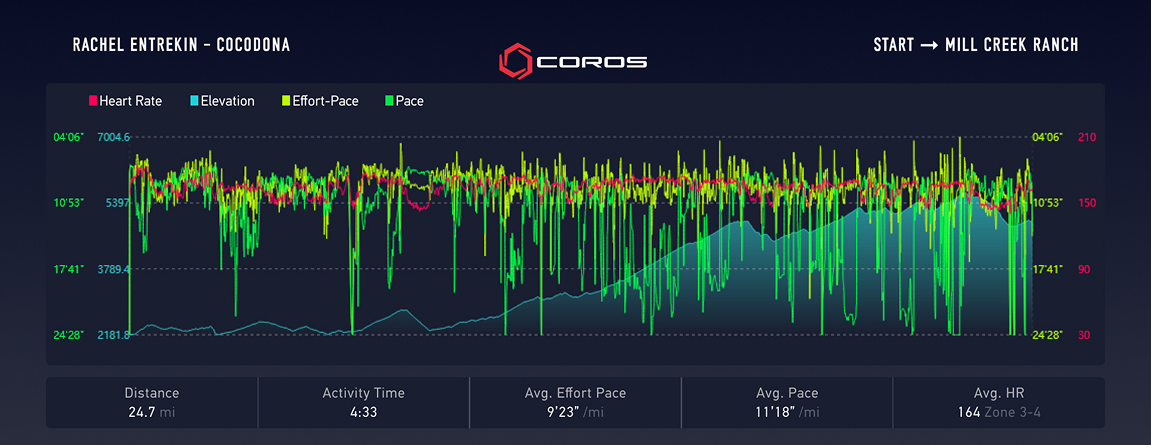The image size is (1151, 445).
Task: Click the 3789.4 elevation axis value
Action: tap(113, 269)
